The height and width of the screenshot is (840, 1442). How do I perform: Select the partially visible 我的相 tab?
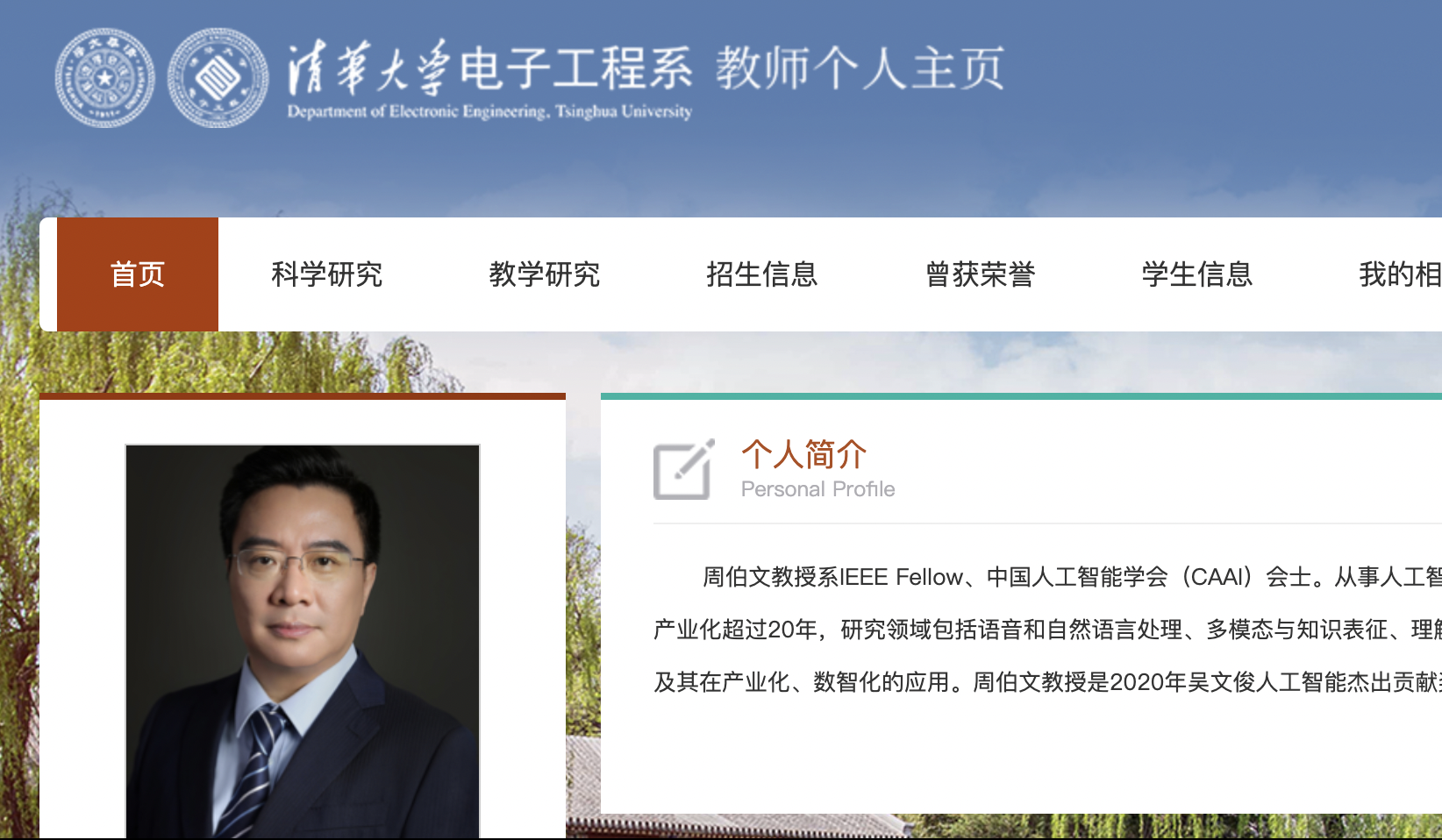pyautogui.click(x=1400, y=274)
